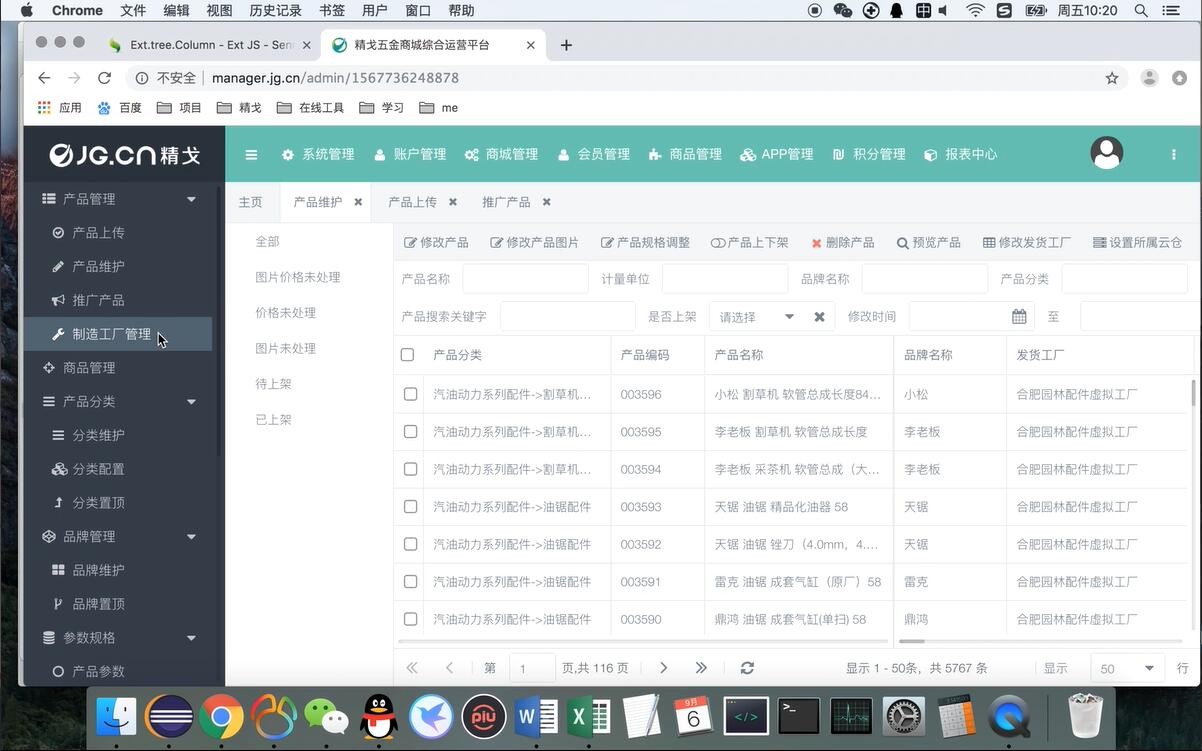This screenshot has width=1202, height=751.
Task: Open the page size dropdown showing 50
Action: coord(1149,668)
